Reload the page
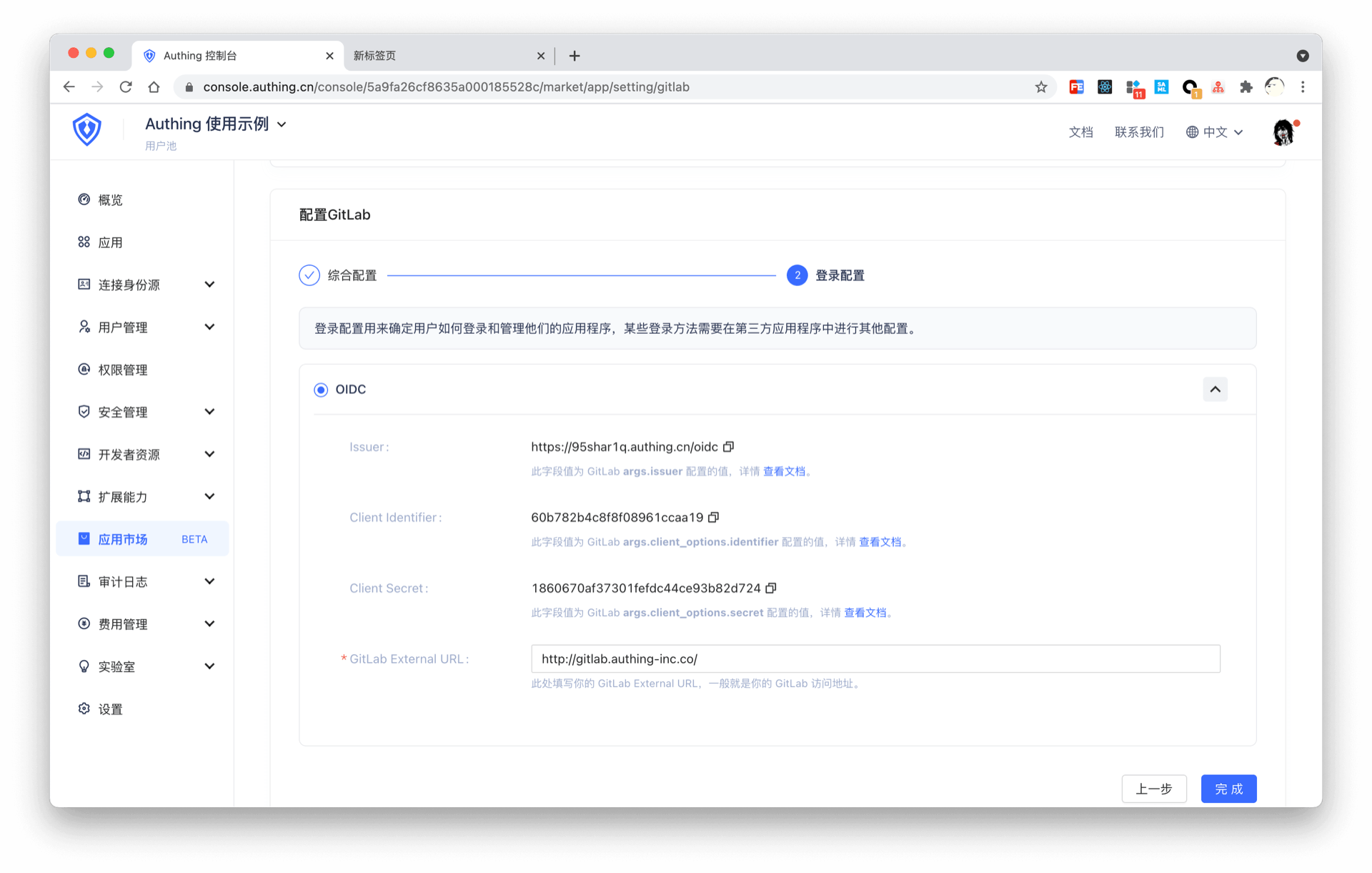Screen dimensions: 1372x873 [x=126, y=87]
